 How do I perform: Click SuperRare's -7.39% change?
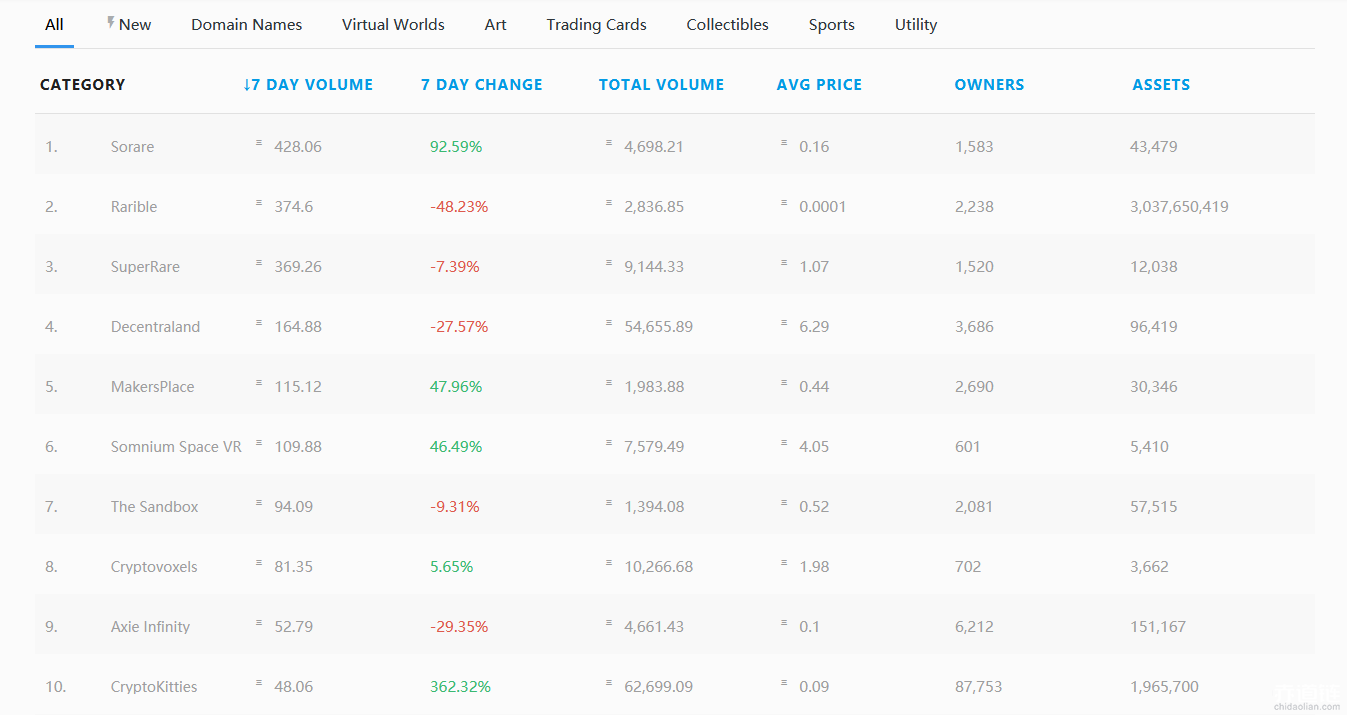click(455, 267)
